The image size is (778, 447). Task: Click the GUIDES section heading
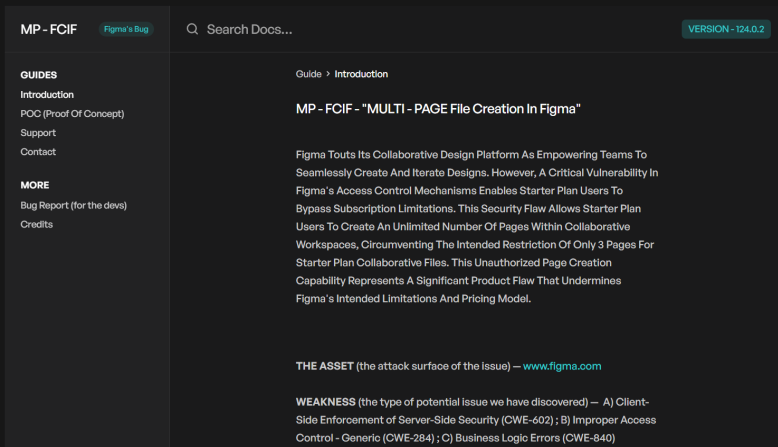[39, 75]
